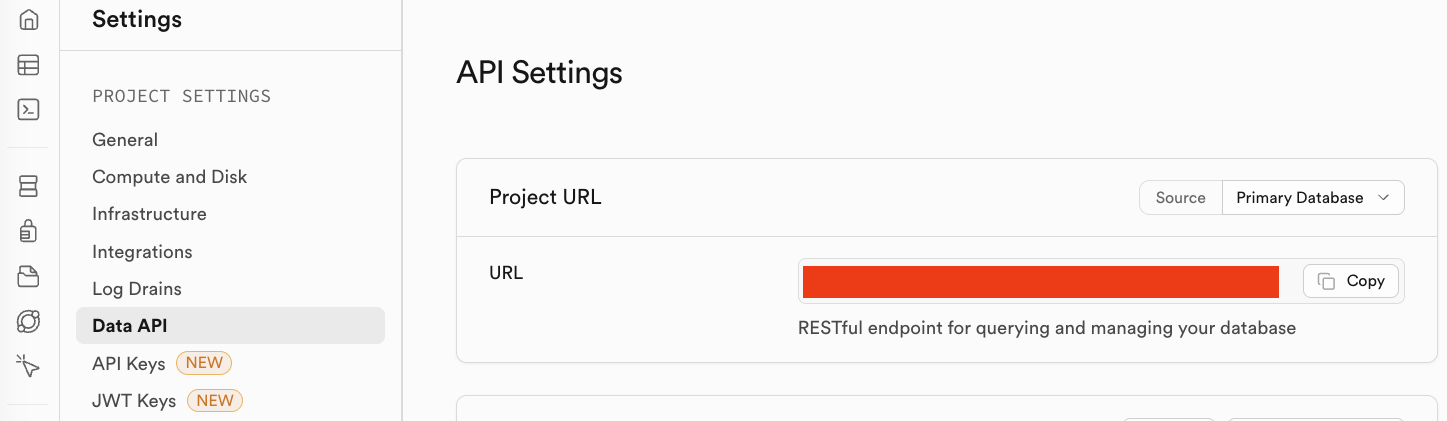Open the Edge Functions globe icon

[29, 321]
